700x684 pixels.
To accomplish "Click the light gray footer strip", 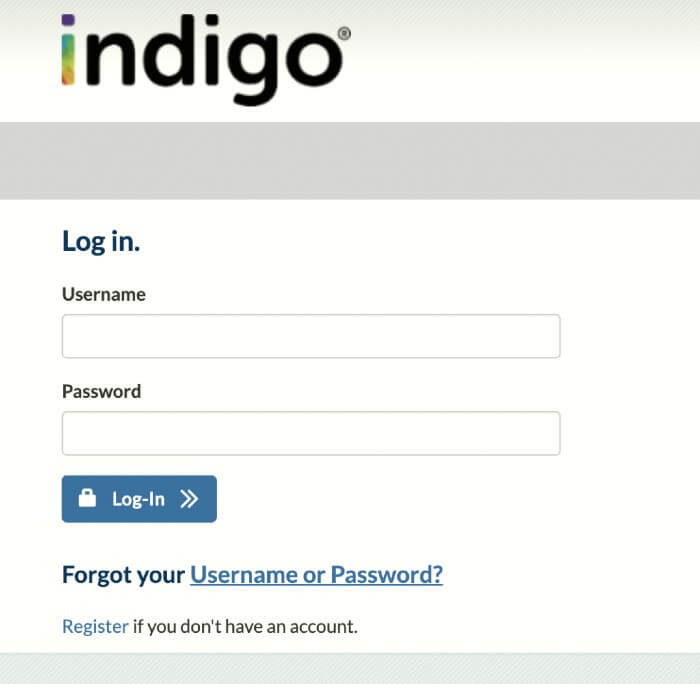I will 350,668.
